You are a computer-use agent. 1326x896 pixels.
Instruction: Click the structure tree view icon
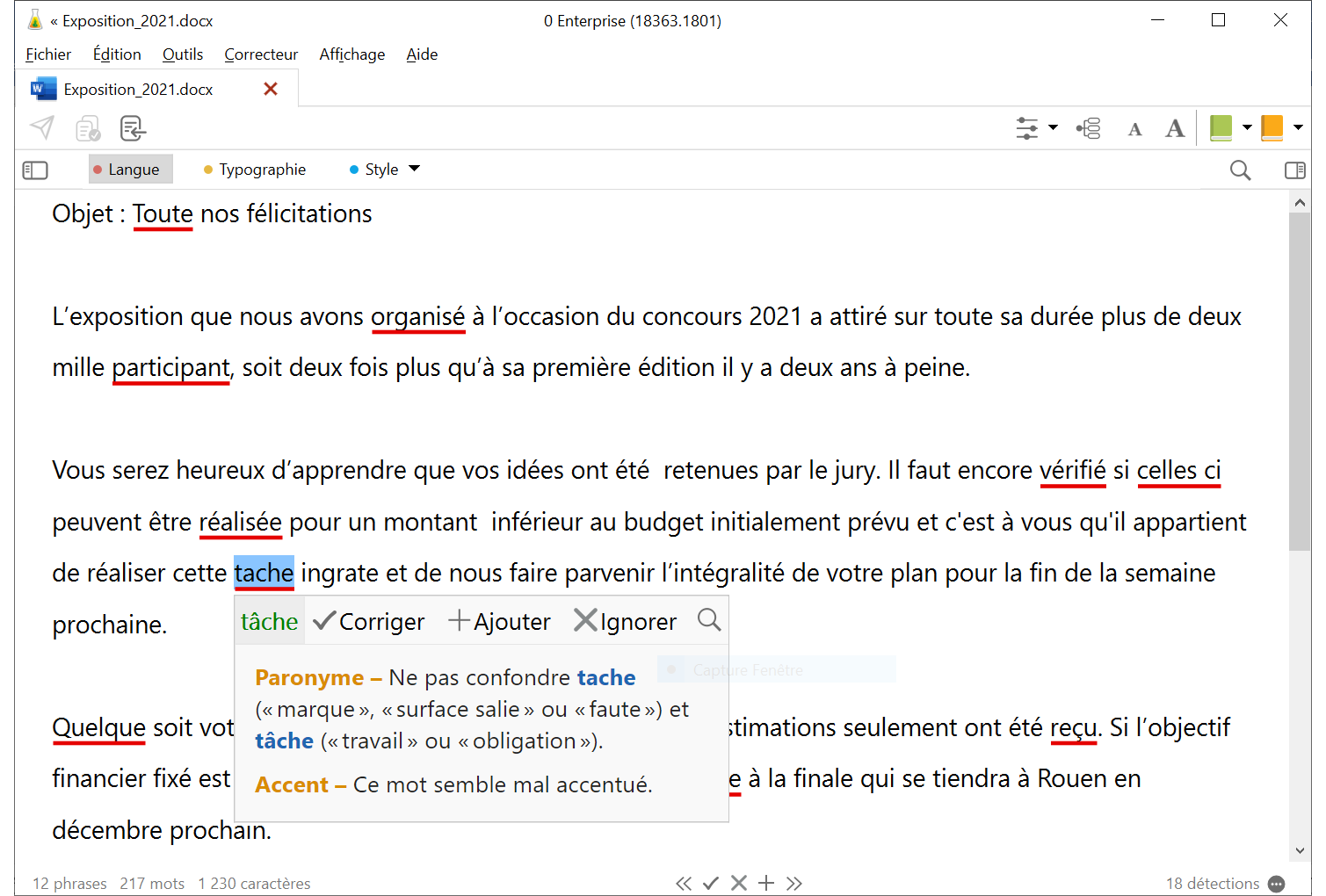tap(1089, 128)
